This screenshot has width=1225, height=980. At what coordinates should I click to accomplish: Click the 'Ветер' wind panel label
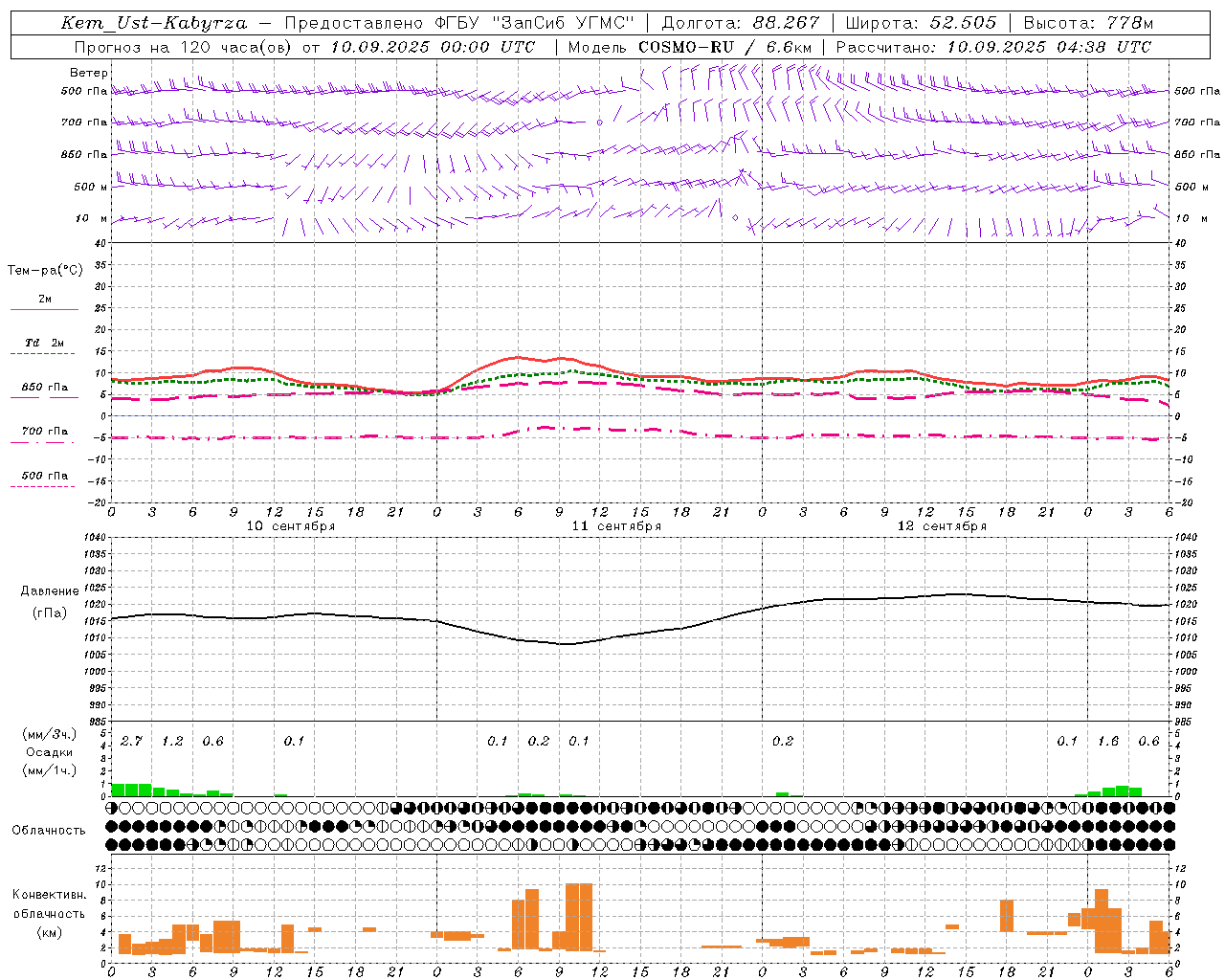point(89,73)
